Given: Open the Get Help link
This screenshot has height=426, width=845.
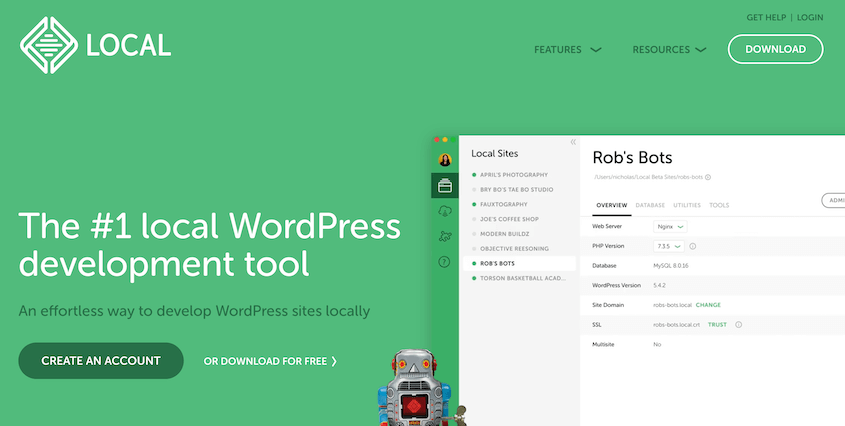Looking at the screenshot, I should (766, 17).
